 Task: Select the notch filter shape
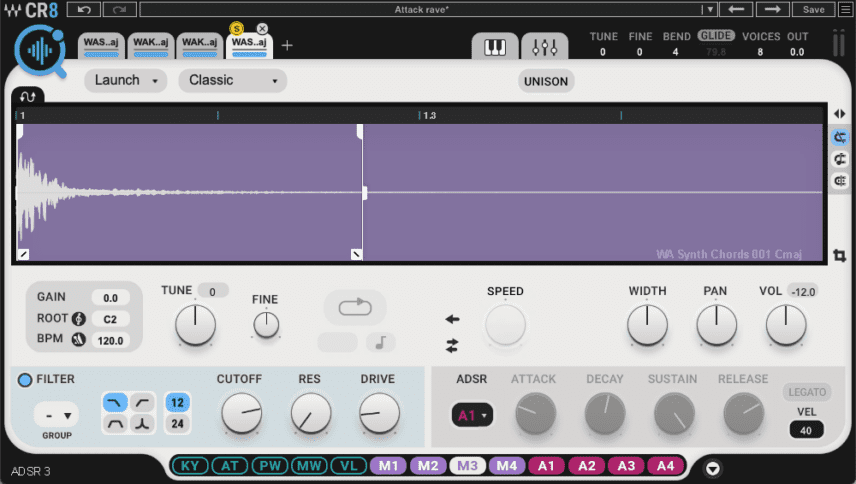142,423
